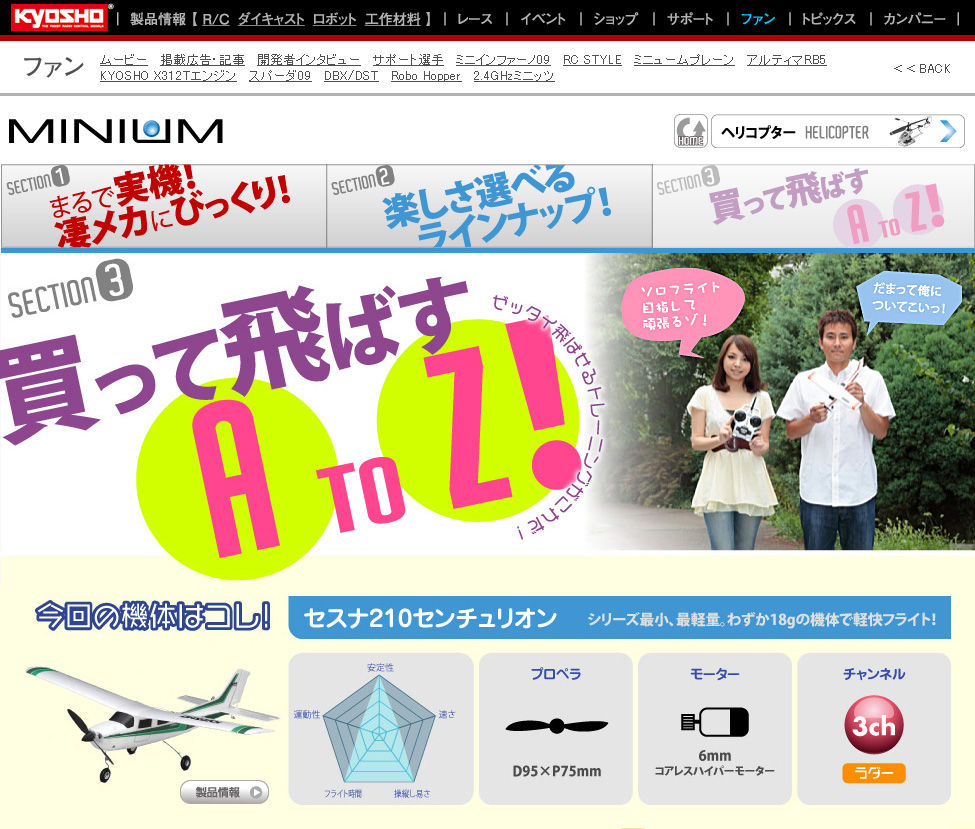Click the HOME icon button
Image resolution: width=975 pixels, height=829 pixels.
(x=691, y=131)
